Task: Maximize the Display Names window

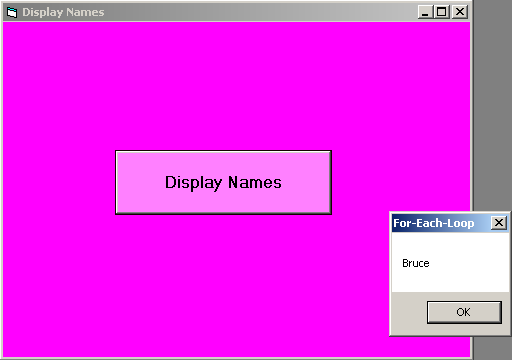Action: 441,12
